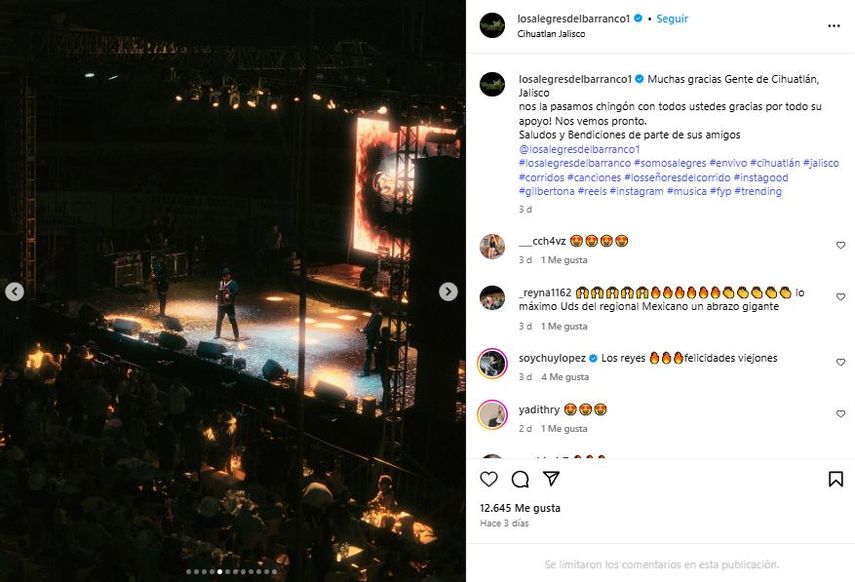Go to the next carousel photo
The width and height of the screenshot is (855, 582).
tap(448, 291)
